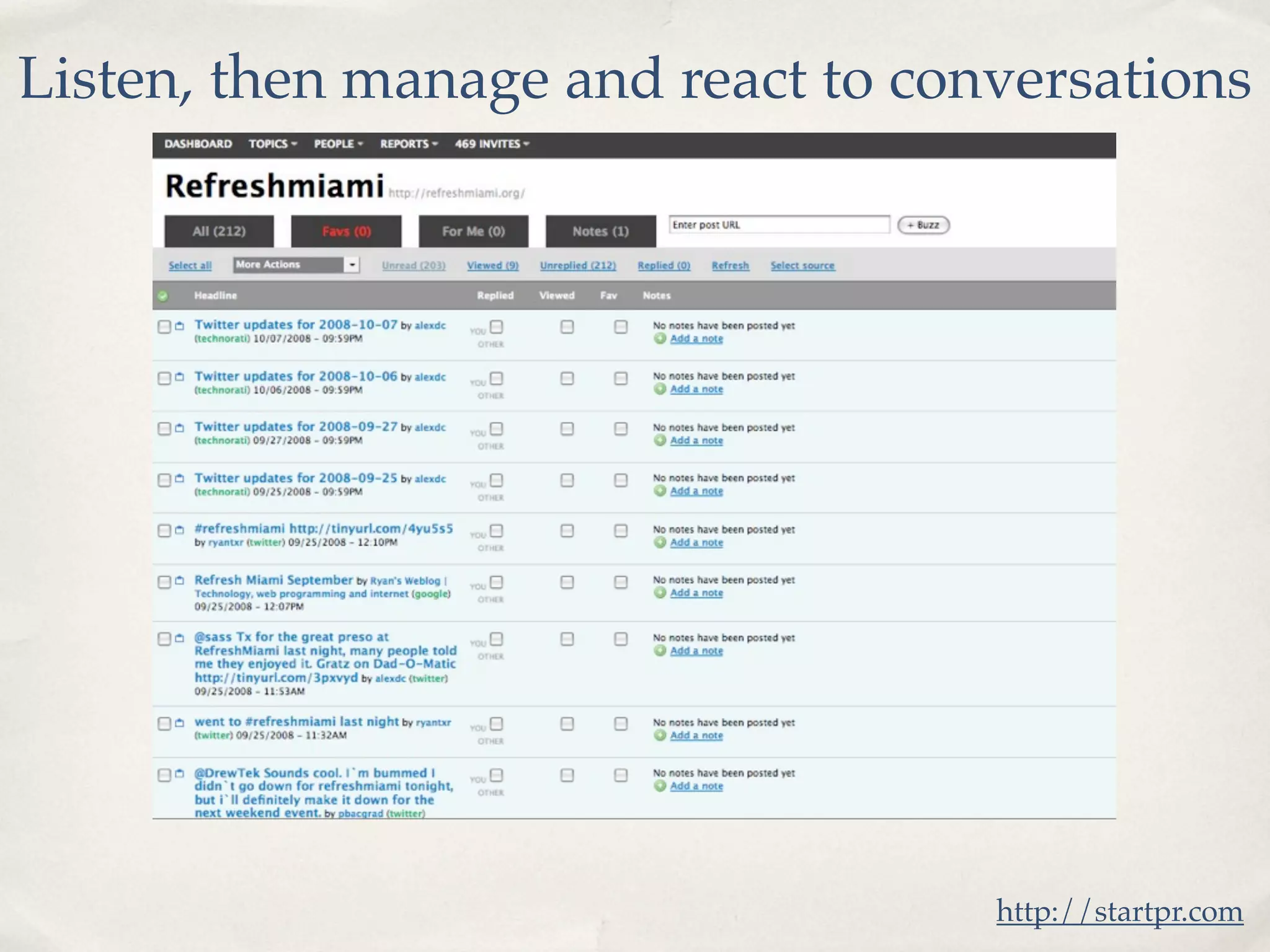1270x952 pixels.
Task: Tick the Fav checkbox for Twitter updates 2008-10-06
Action: click(x=621, y=378)
